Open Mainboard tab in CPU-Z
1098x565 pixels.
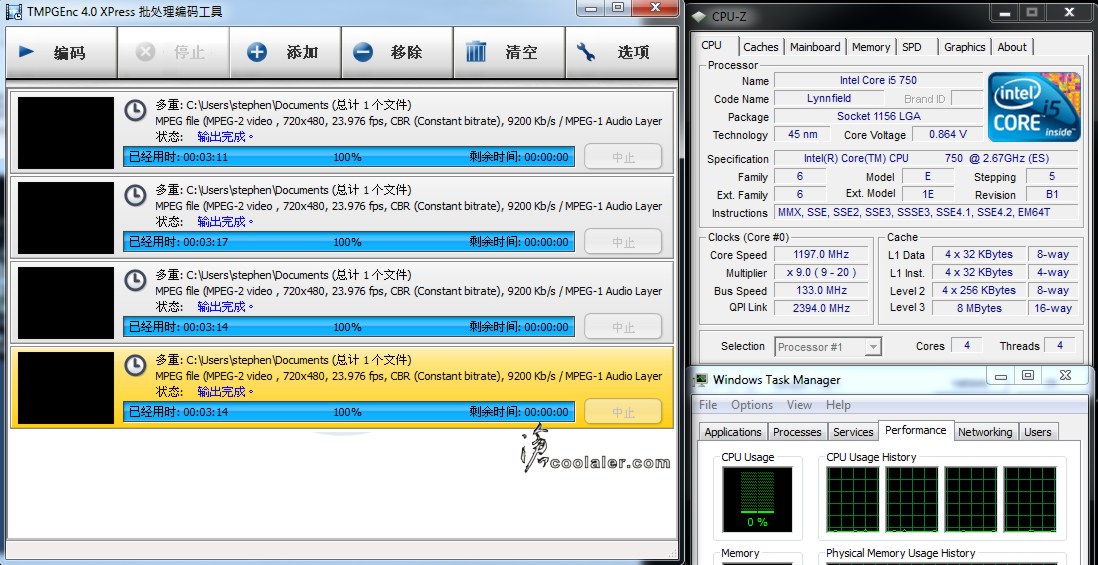click(x=815, y=47)
